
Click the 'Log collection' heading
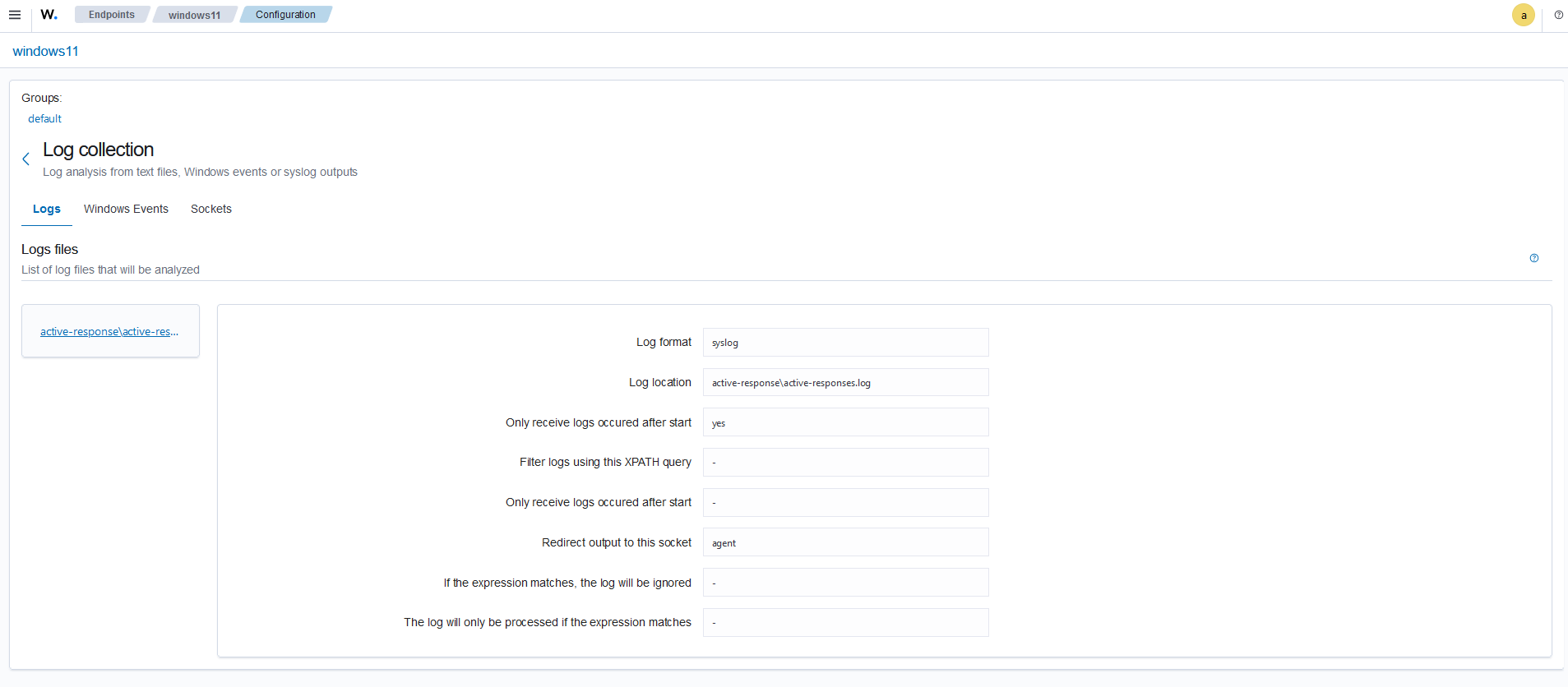pyautogui.click(x=98, y=150)
